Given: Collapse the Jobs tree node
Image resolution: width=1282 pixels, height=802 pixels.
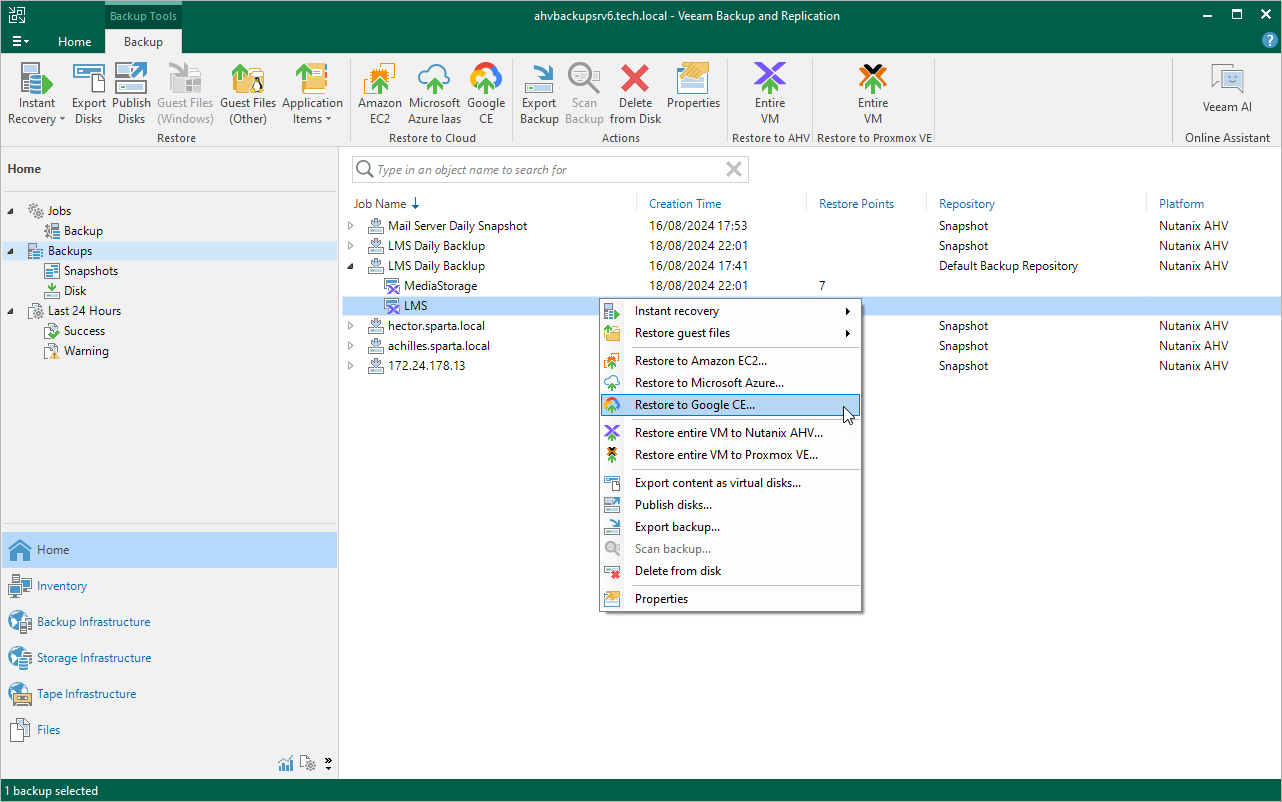Looking at the screenshot, I should [11, 211].
